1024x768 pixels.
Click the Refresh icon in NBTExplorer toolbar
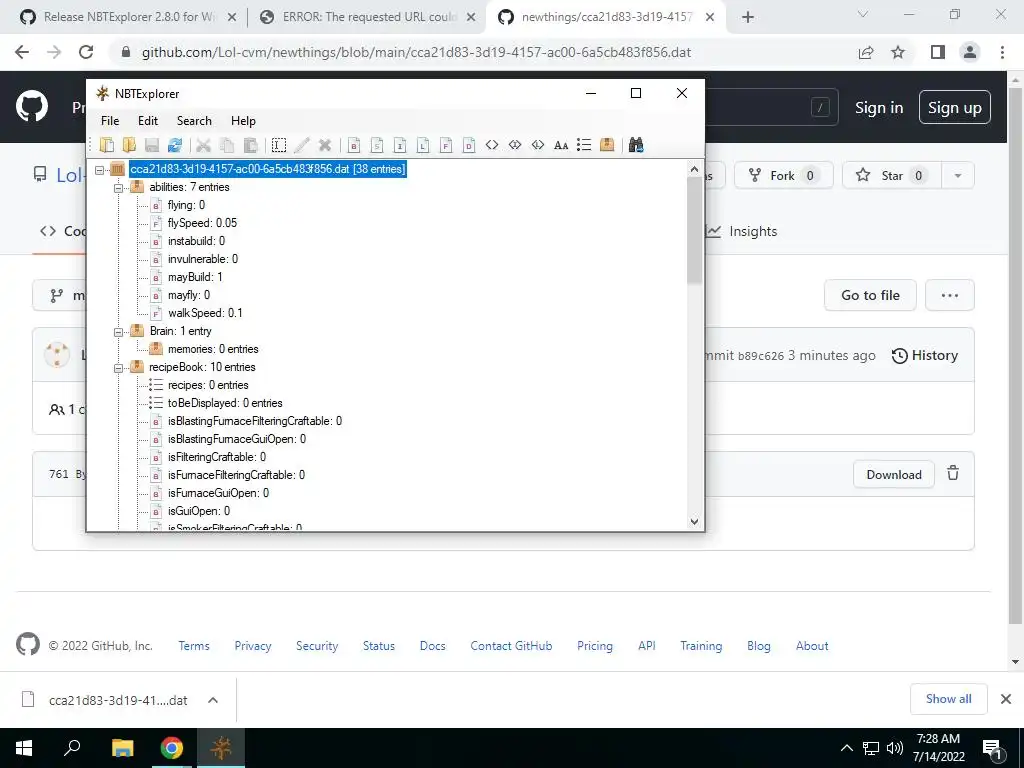point(174,145)
